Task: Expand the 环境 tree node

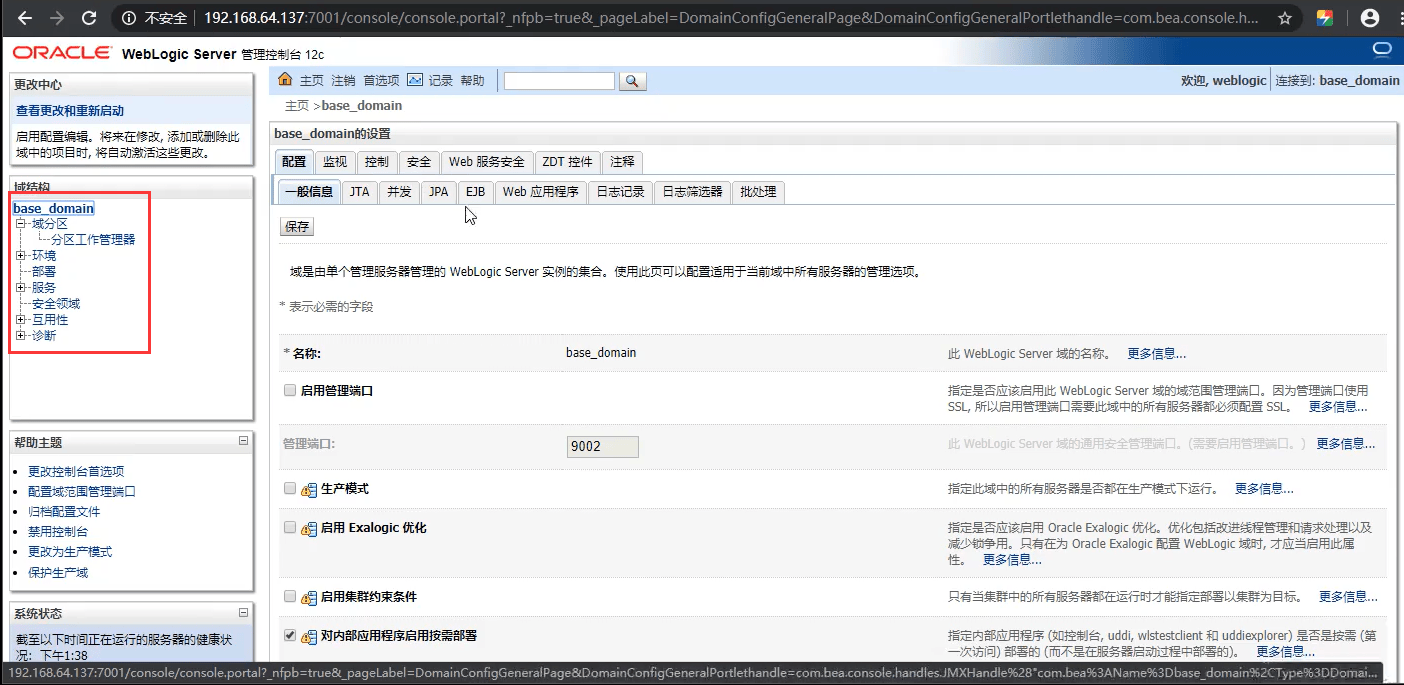Action: pos(20,256)
